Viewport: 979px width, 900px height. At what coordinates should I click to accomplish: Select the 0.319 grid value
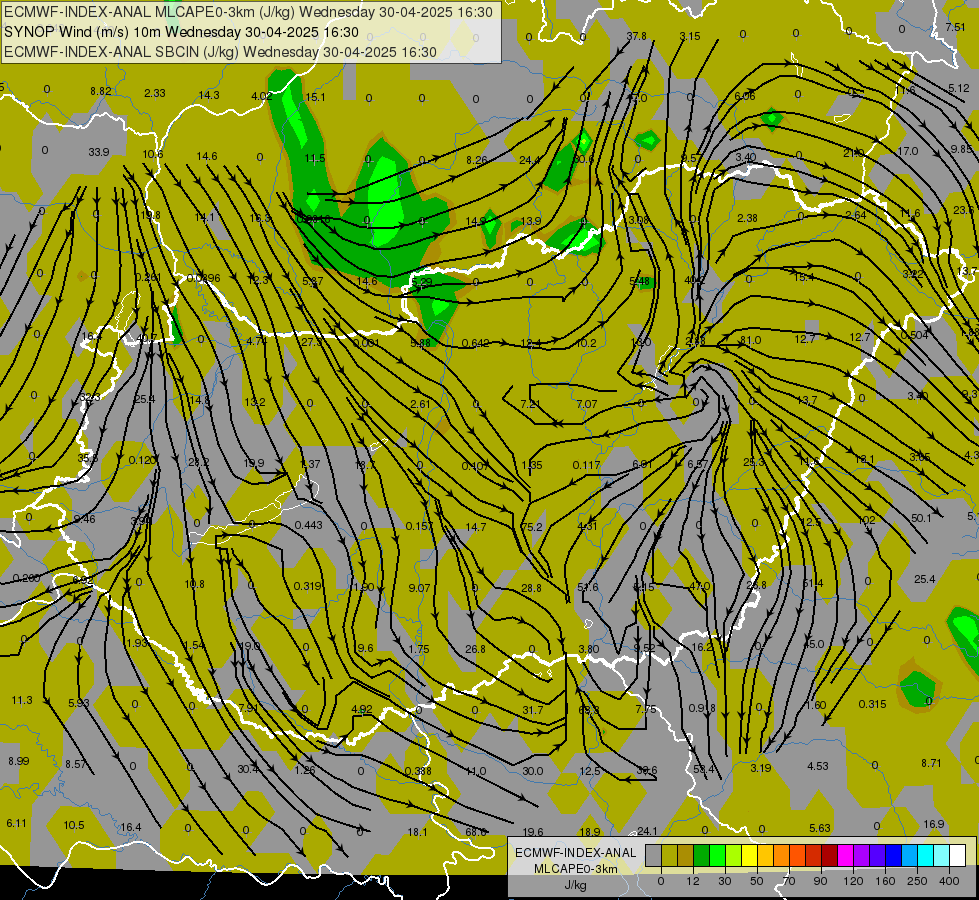coord(307,586)
